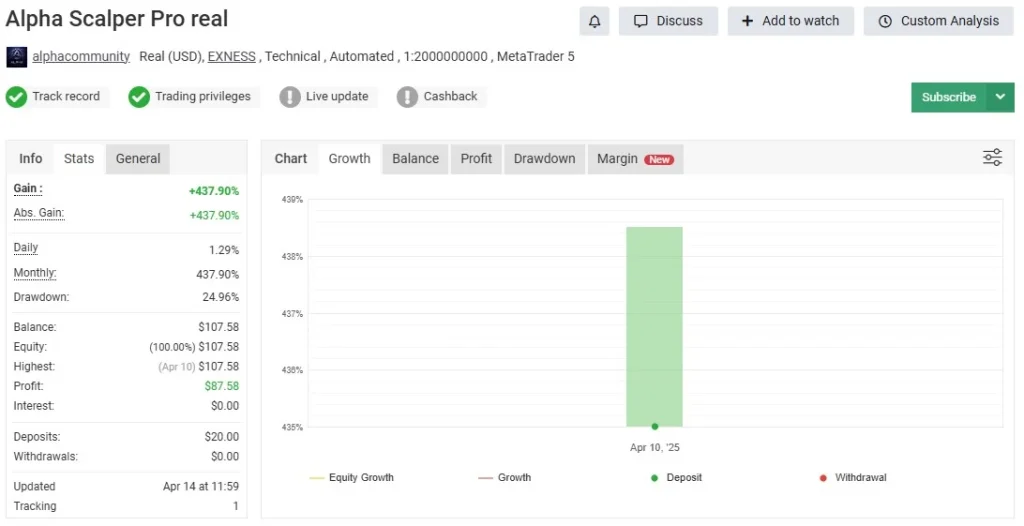
Task: Switch to the Profit chart tab
Action: (x=476, y=159)
